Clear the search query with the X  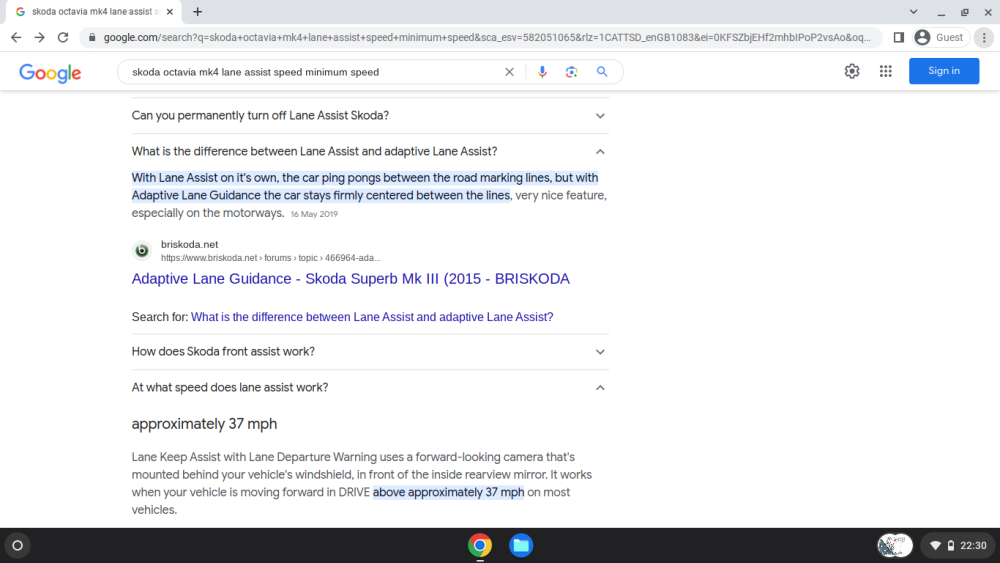(x=509, y=72)
